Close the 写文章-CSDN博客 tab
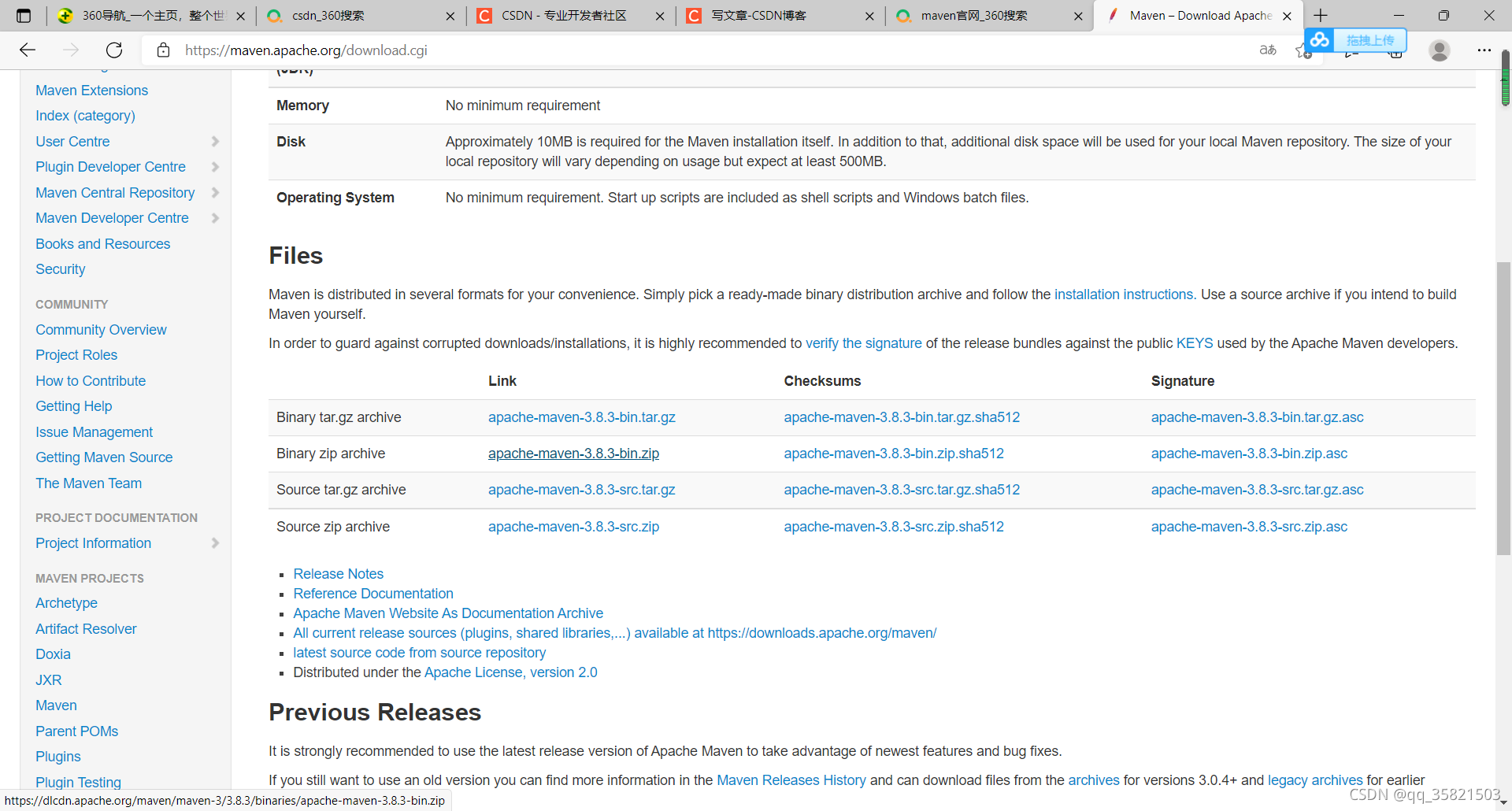This screenshot has width=1512, height=811. click(869, 16)
